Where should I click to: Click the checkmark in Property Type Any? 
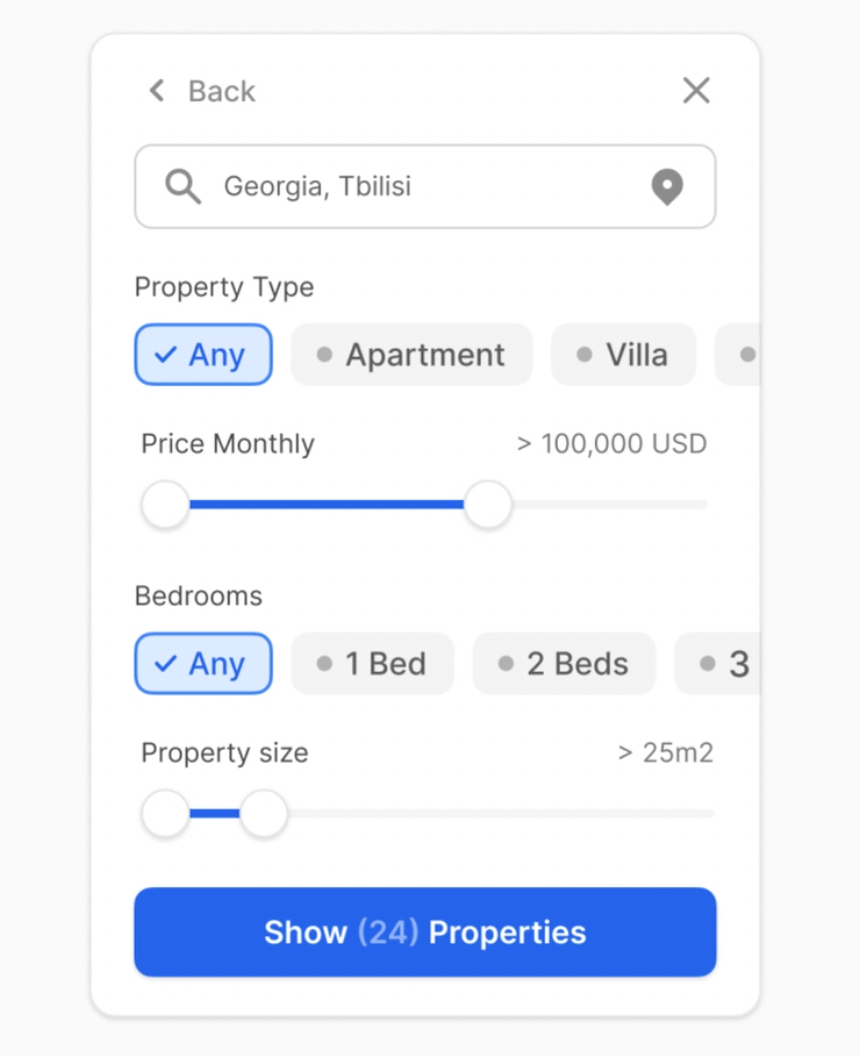[166, 355]
